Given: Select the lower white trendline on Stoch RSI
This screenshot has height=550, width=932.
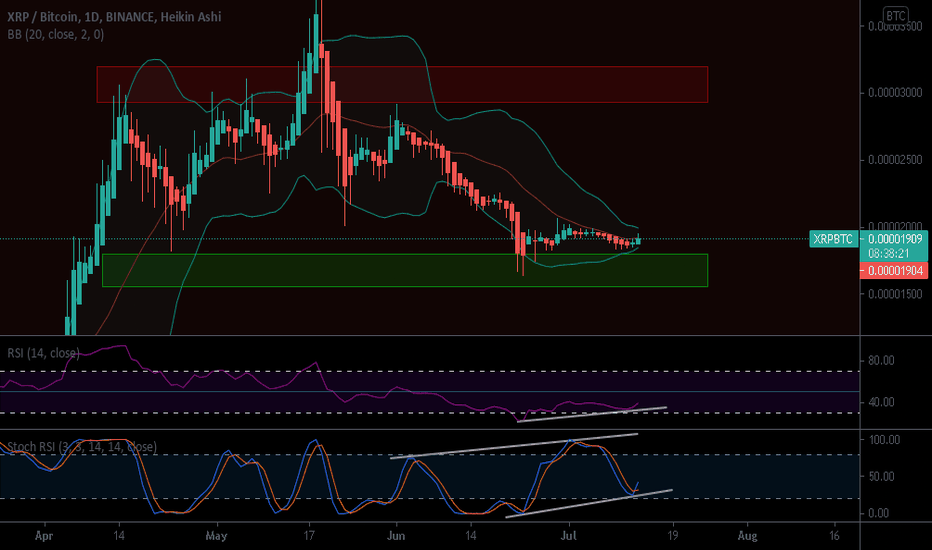Looking at the screenshot, I should [588, 504].
